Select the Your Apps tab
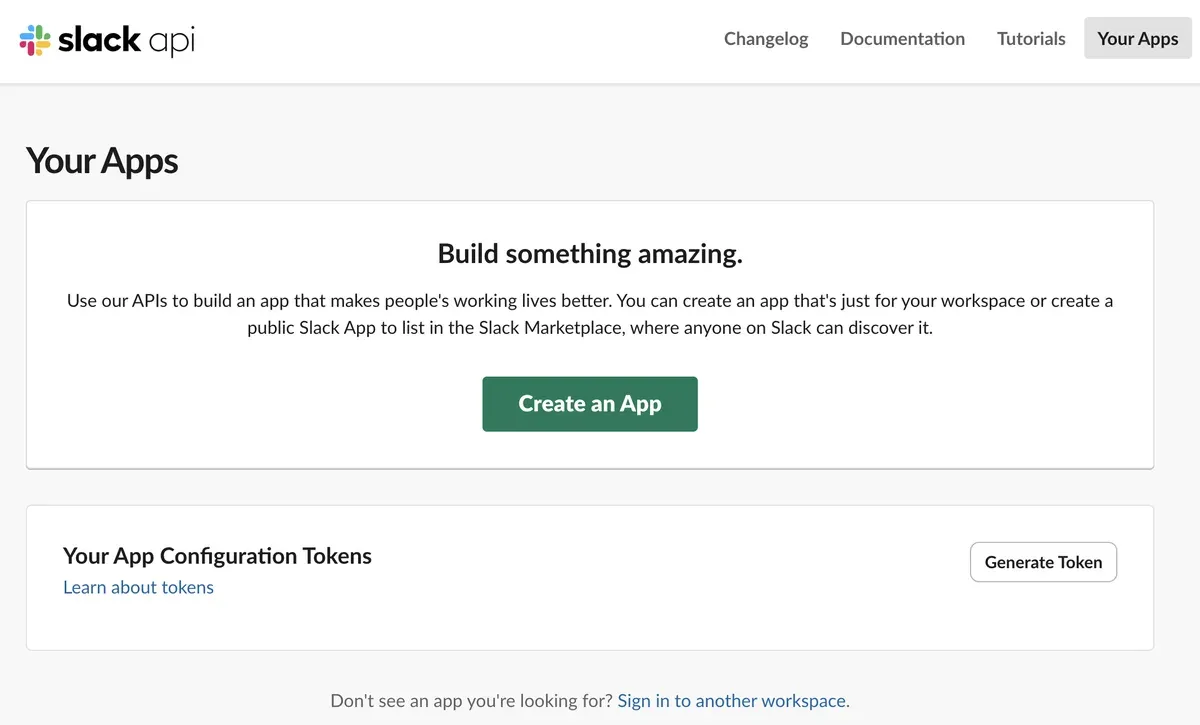 click(x=1138, y=39)
